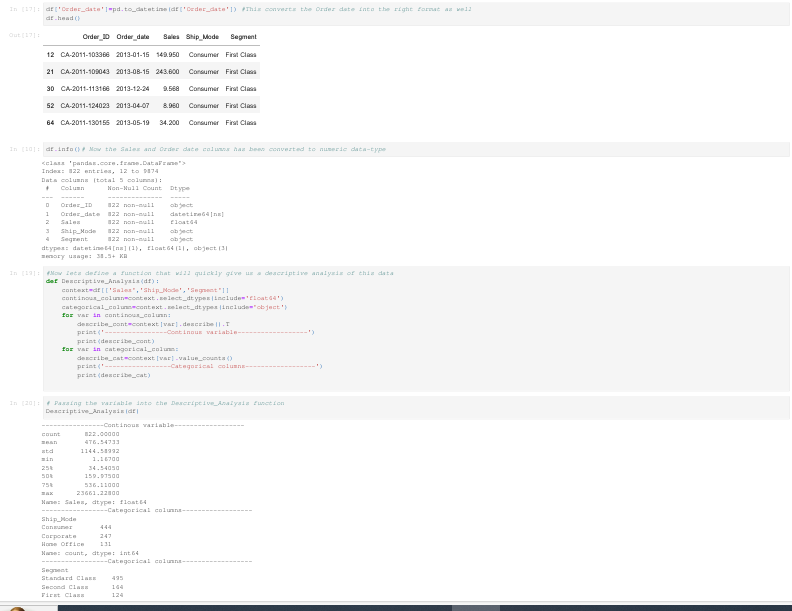Viewport: 792px width, 611px height.
Task: Click date value 2013-01-15
Action: click(133, 55)
